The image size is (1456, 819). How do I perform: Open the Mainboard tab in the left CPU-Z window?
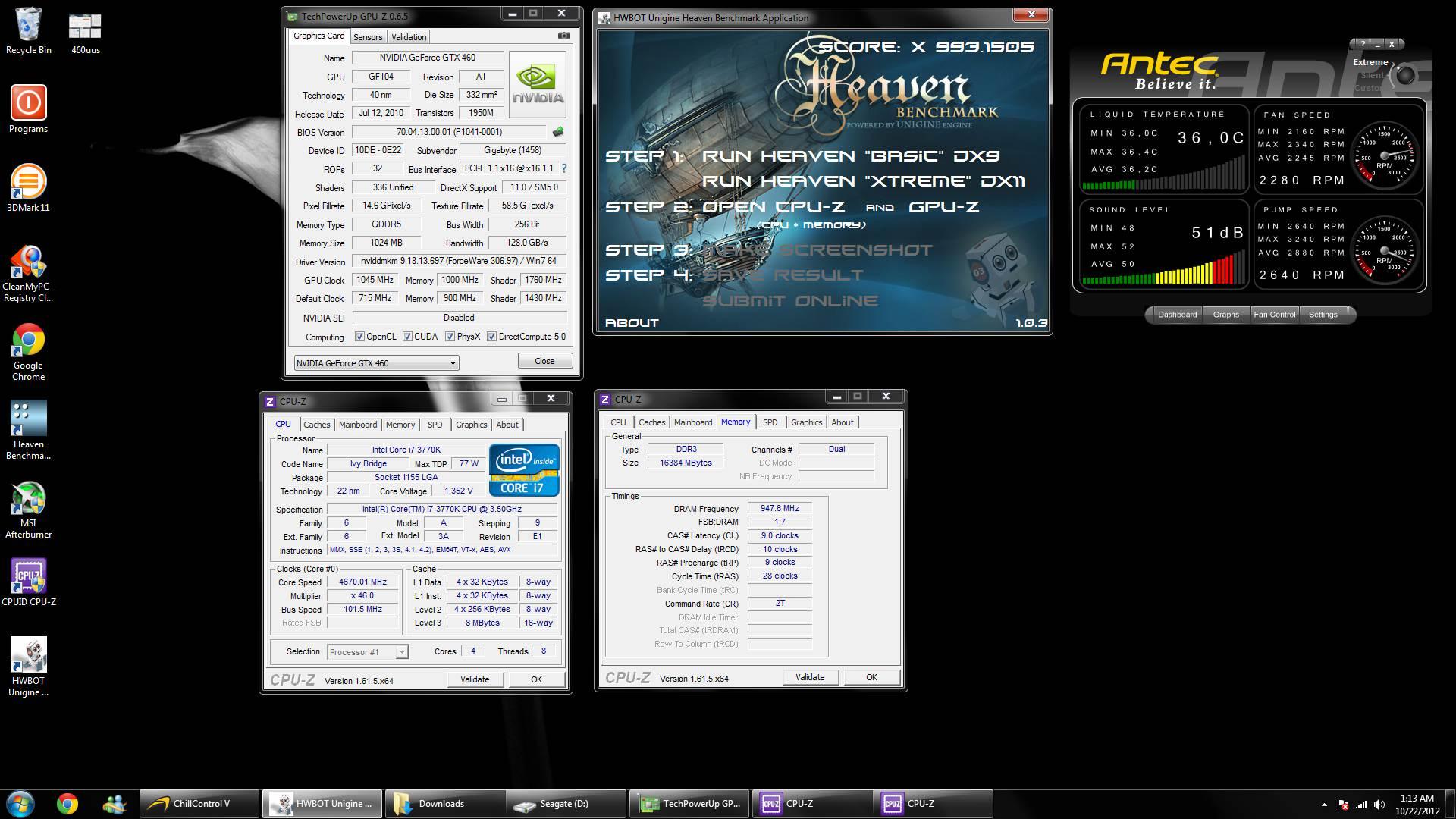pyautogui.click(x=358, y=425)
